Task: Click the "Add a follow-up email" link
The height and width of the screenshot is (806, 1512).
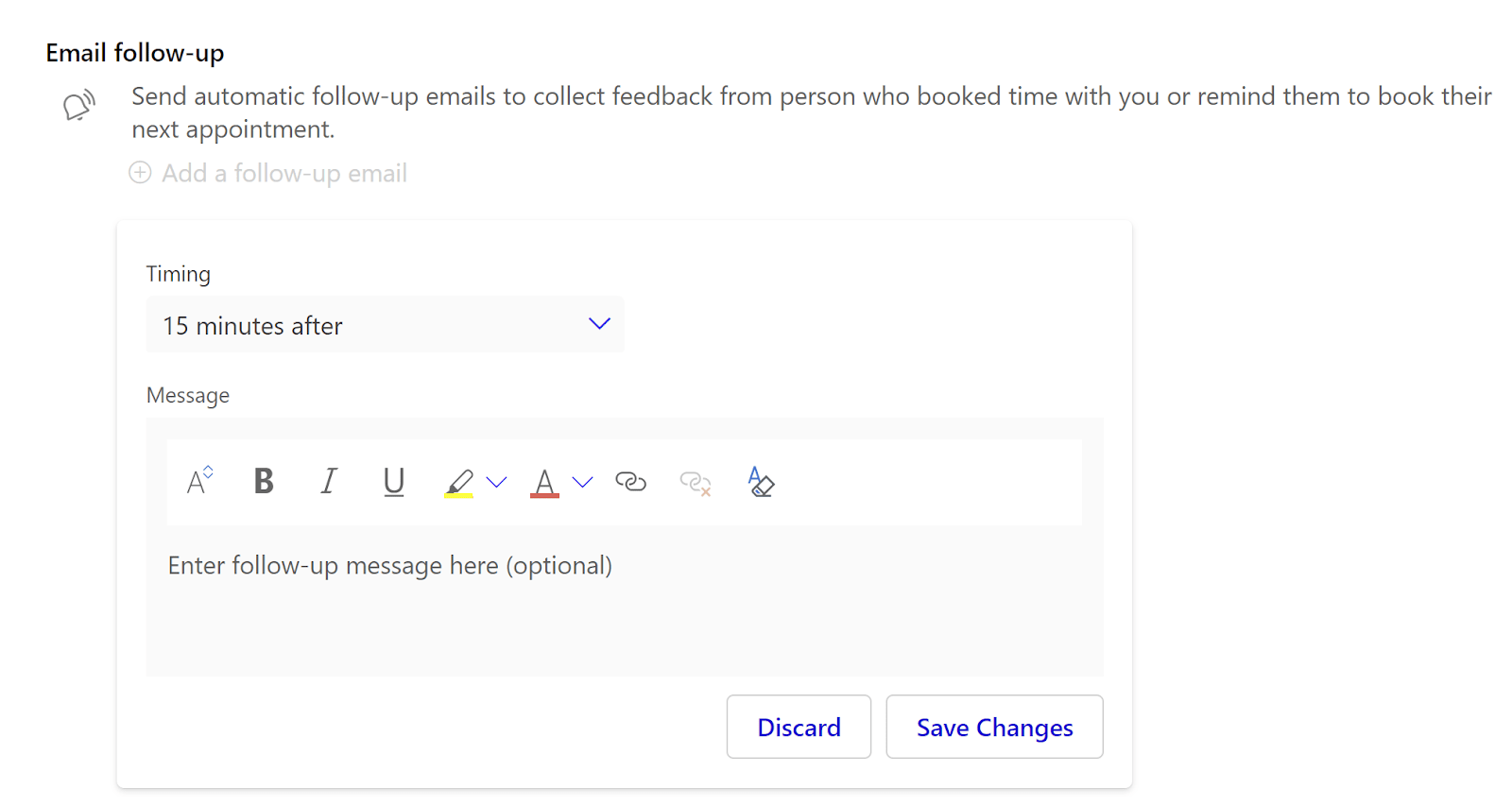Action: coord(283,173)
